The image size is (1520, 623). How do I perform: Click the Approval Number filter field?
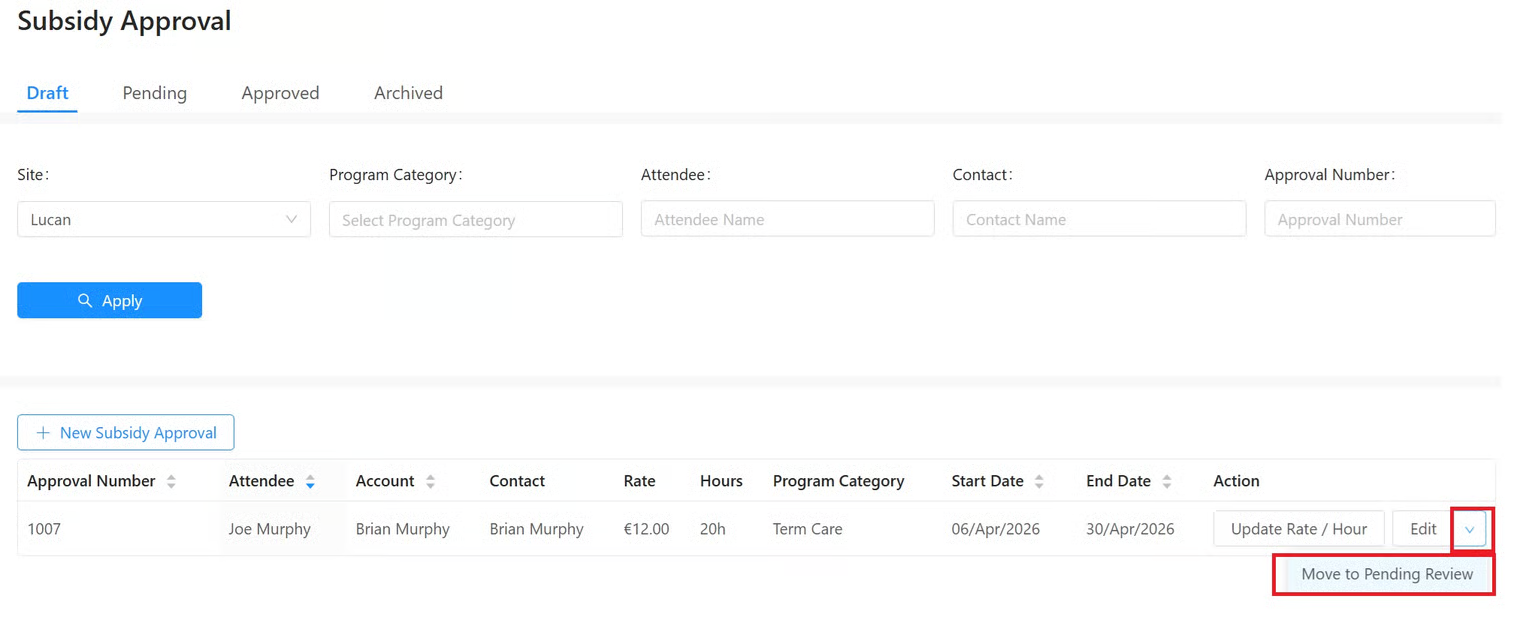coord(1379,219)
